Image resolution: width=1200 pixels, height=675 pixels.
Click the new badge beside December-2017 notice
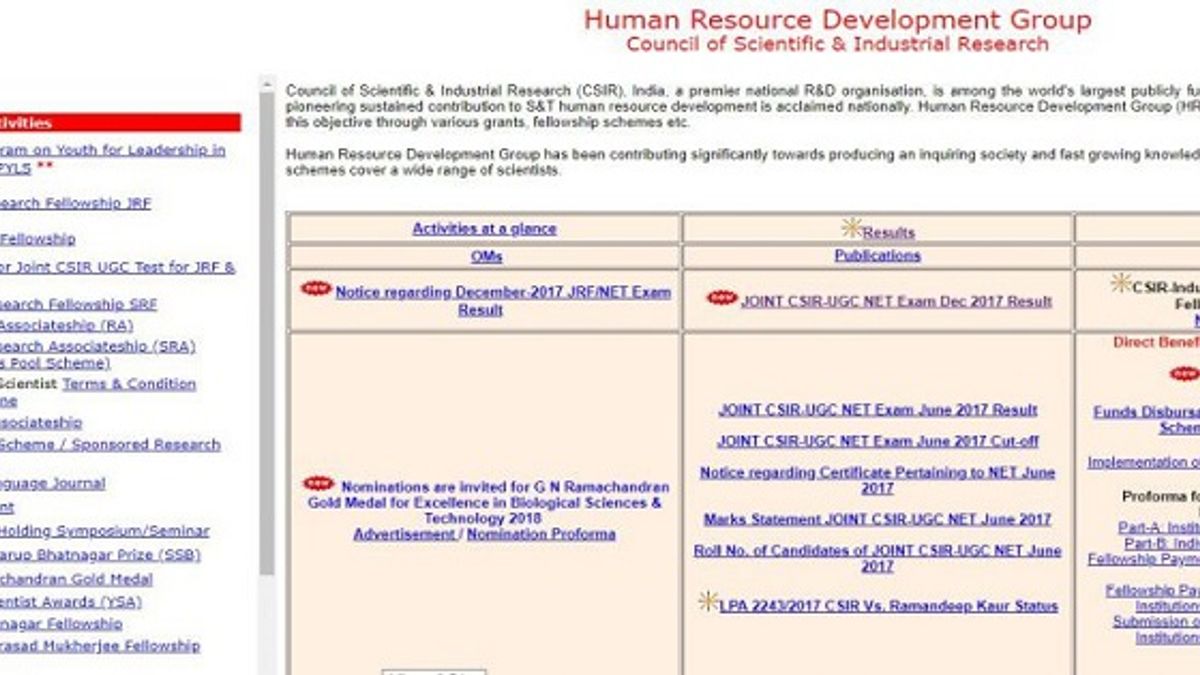(317, 289)
